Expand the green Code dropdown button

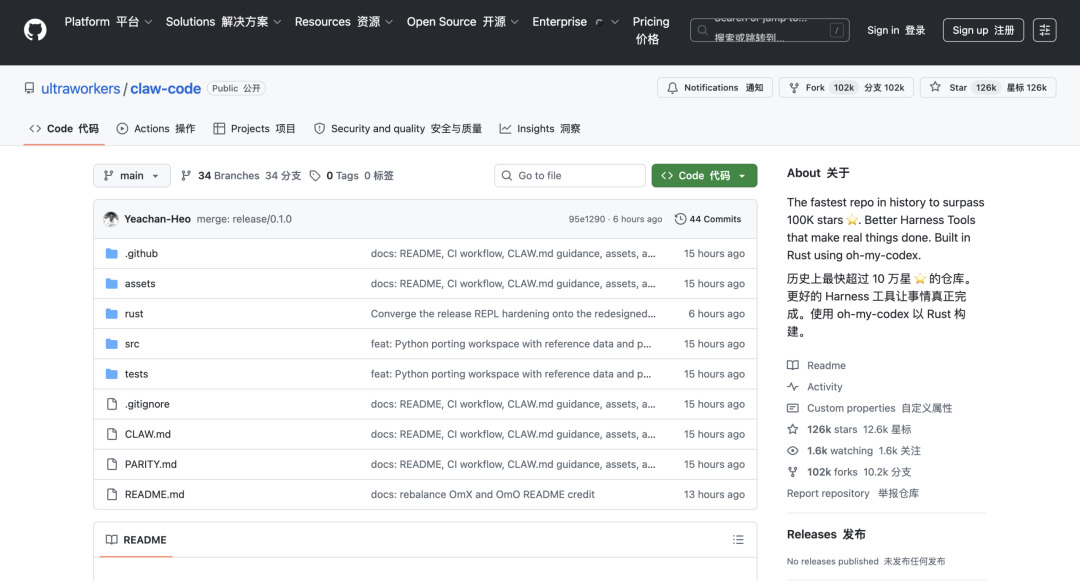pos(704,176)
